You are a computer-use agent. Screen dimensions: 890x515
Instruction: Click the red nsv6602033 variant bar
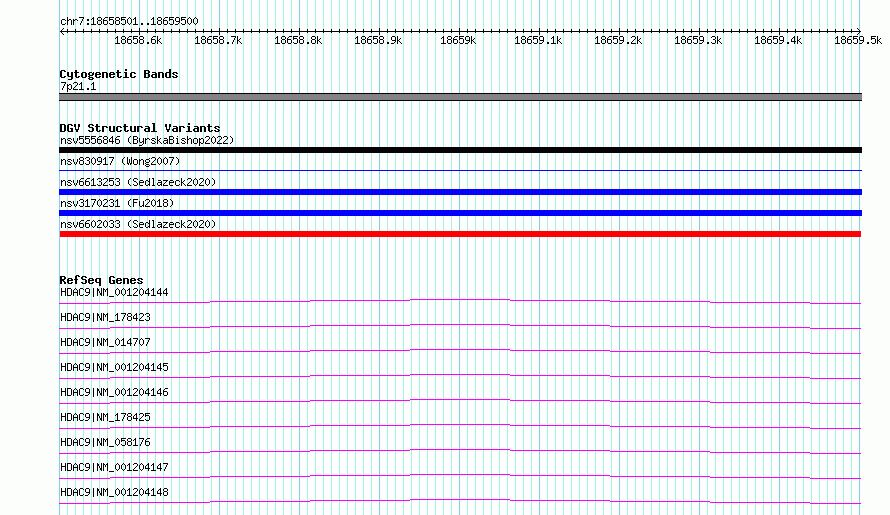click(460, 234)
